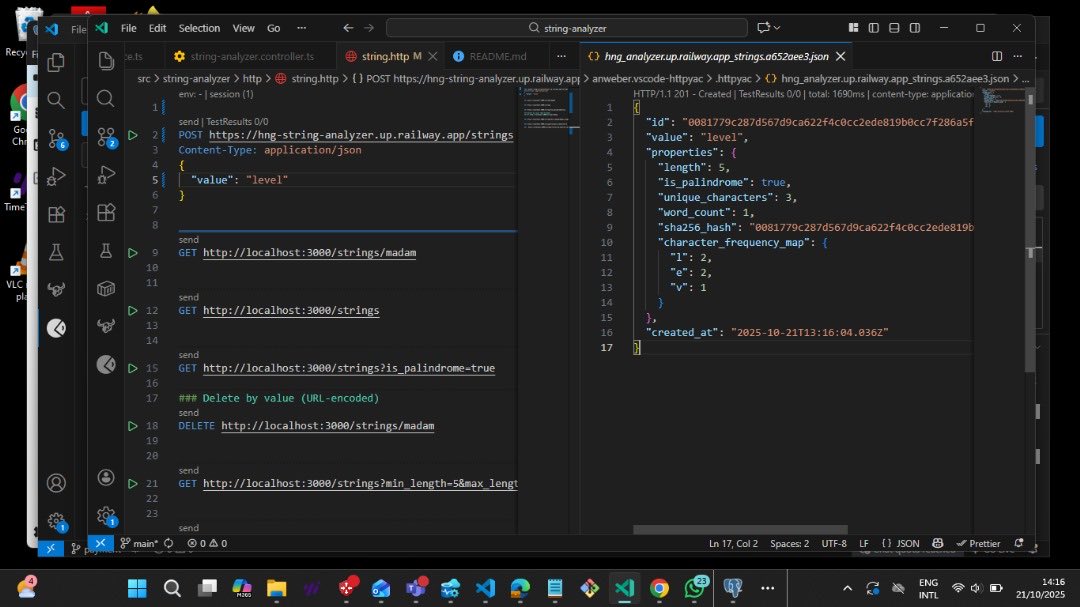
Task: Open the Search view in the activity bar
Action: [x=106, y=98]
